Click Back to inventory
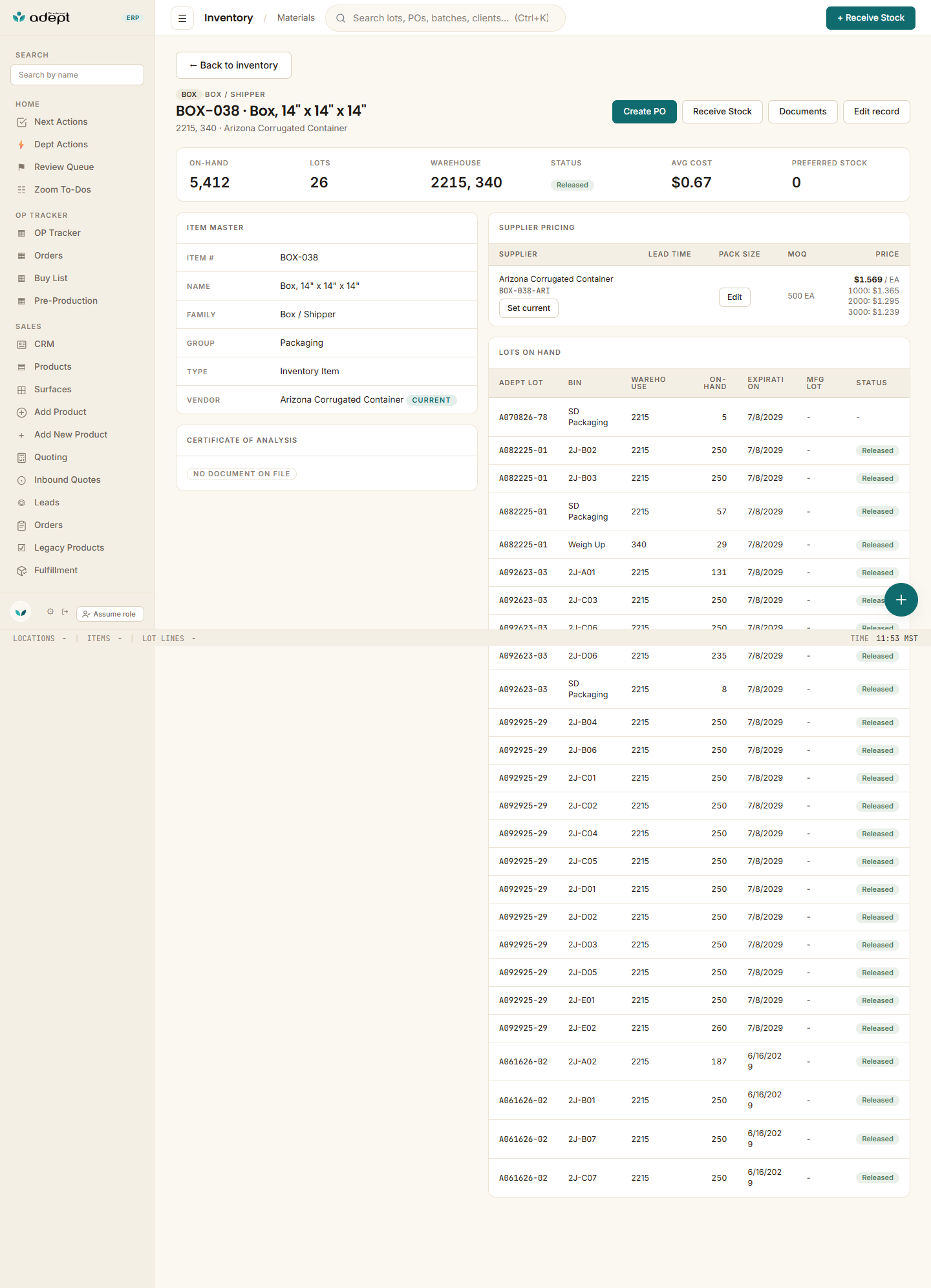 point(233,65)
